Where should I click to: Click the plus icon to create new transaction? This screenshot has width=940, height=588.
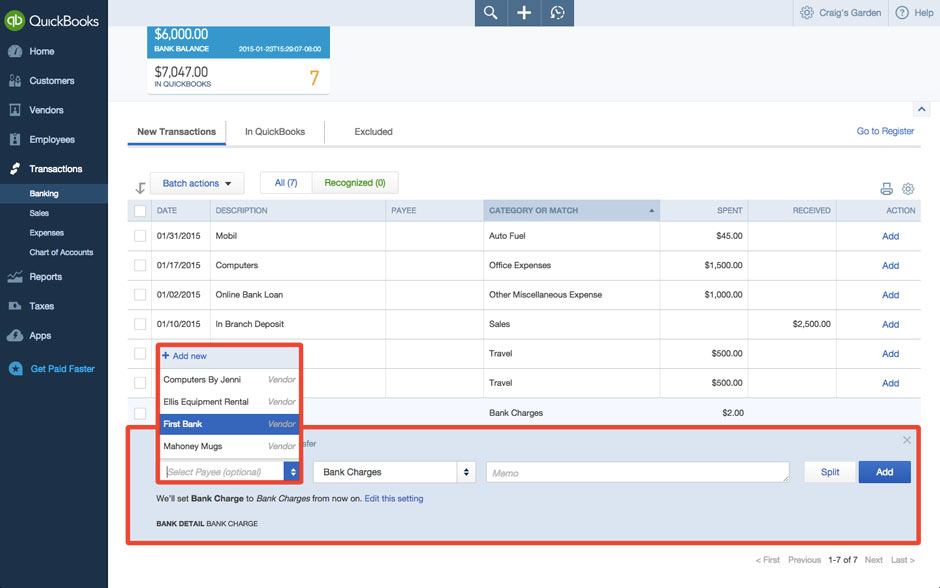[523, 13]
